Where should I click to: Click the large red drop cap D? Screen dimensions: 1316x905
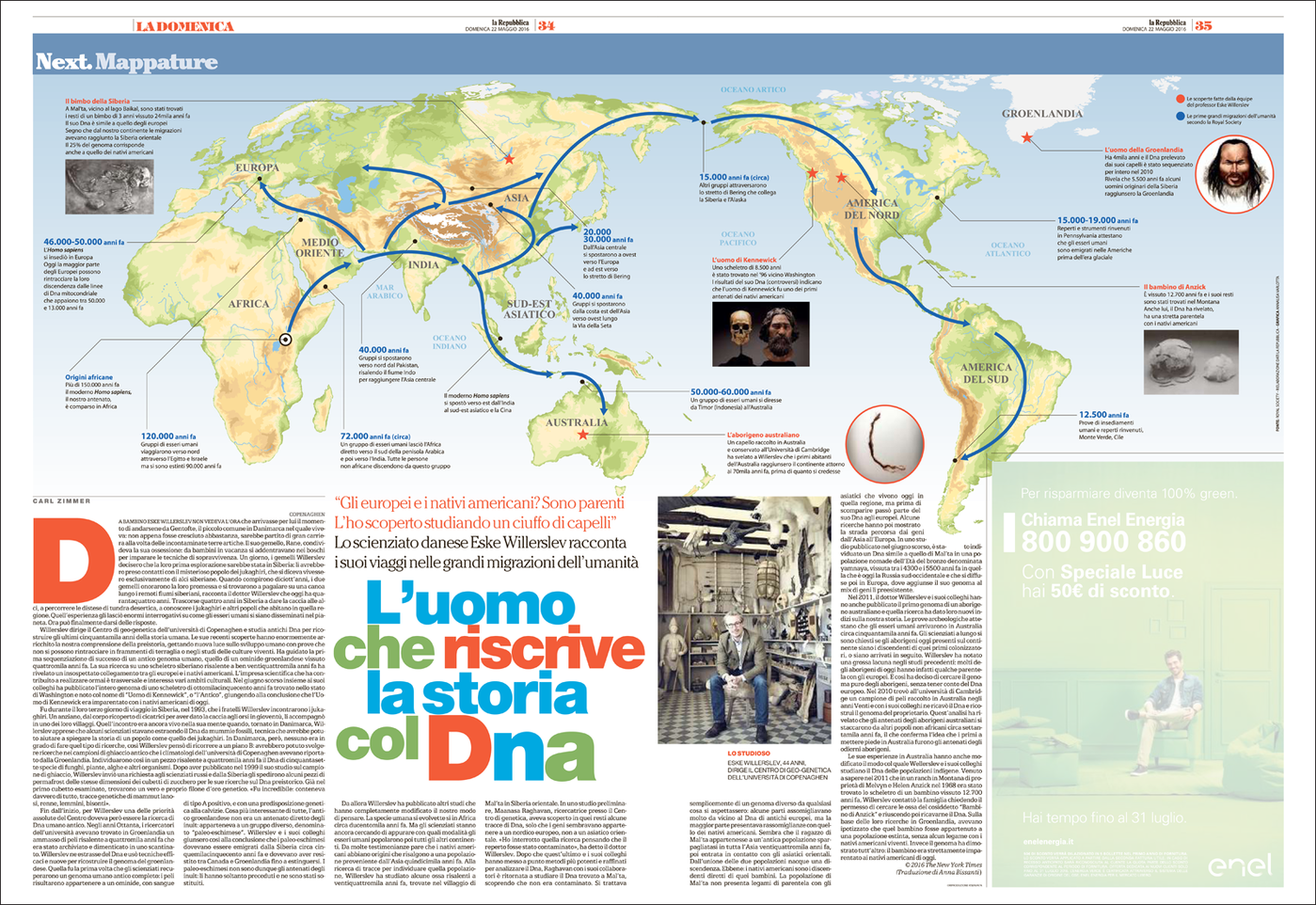(x=73, y=563)
